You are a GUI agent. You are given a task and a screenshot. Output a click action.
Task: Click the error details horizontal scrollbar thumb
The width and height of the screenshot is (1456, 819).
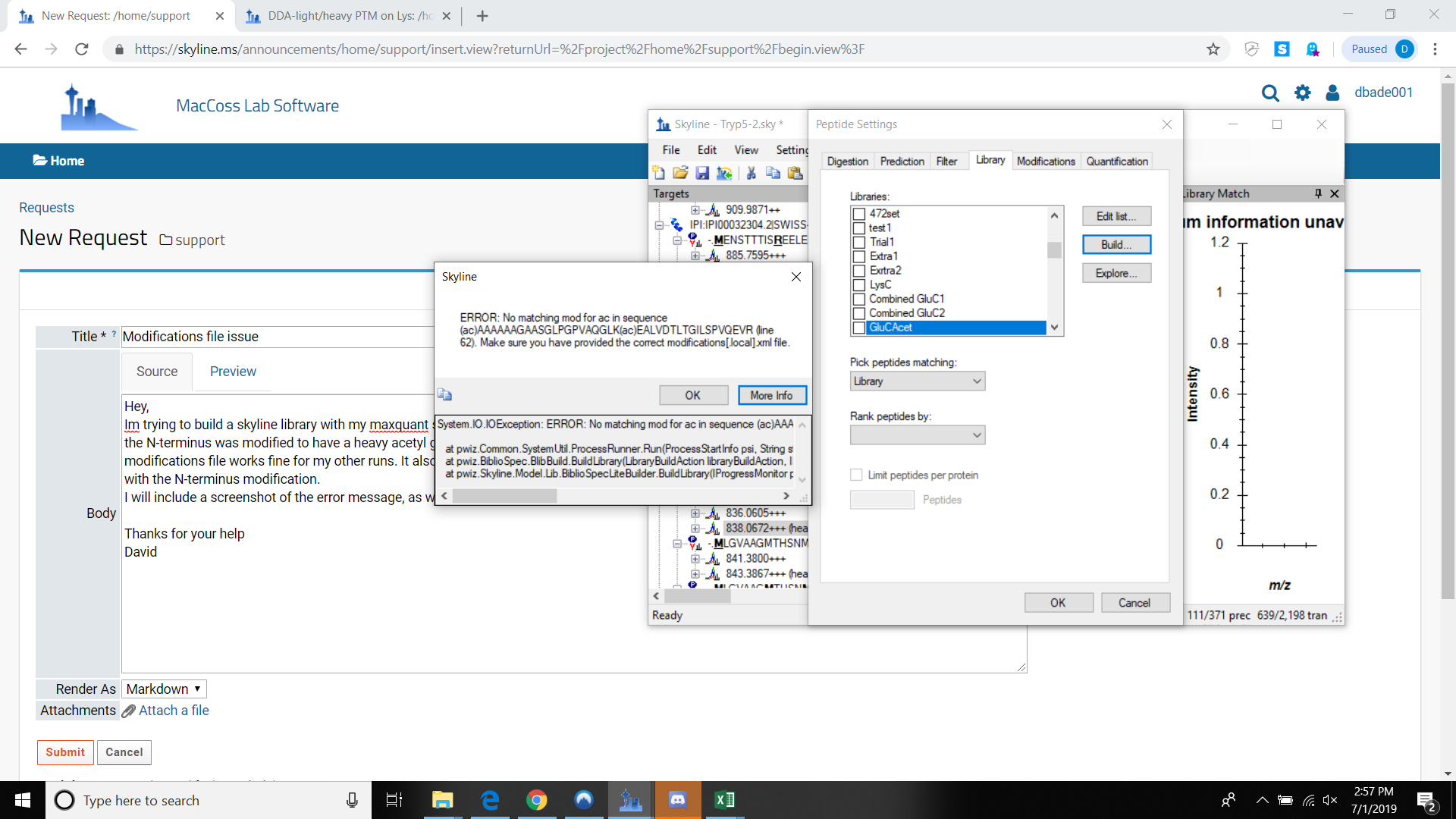click(x=504, y=496)
